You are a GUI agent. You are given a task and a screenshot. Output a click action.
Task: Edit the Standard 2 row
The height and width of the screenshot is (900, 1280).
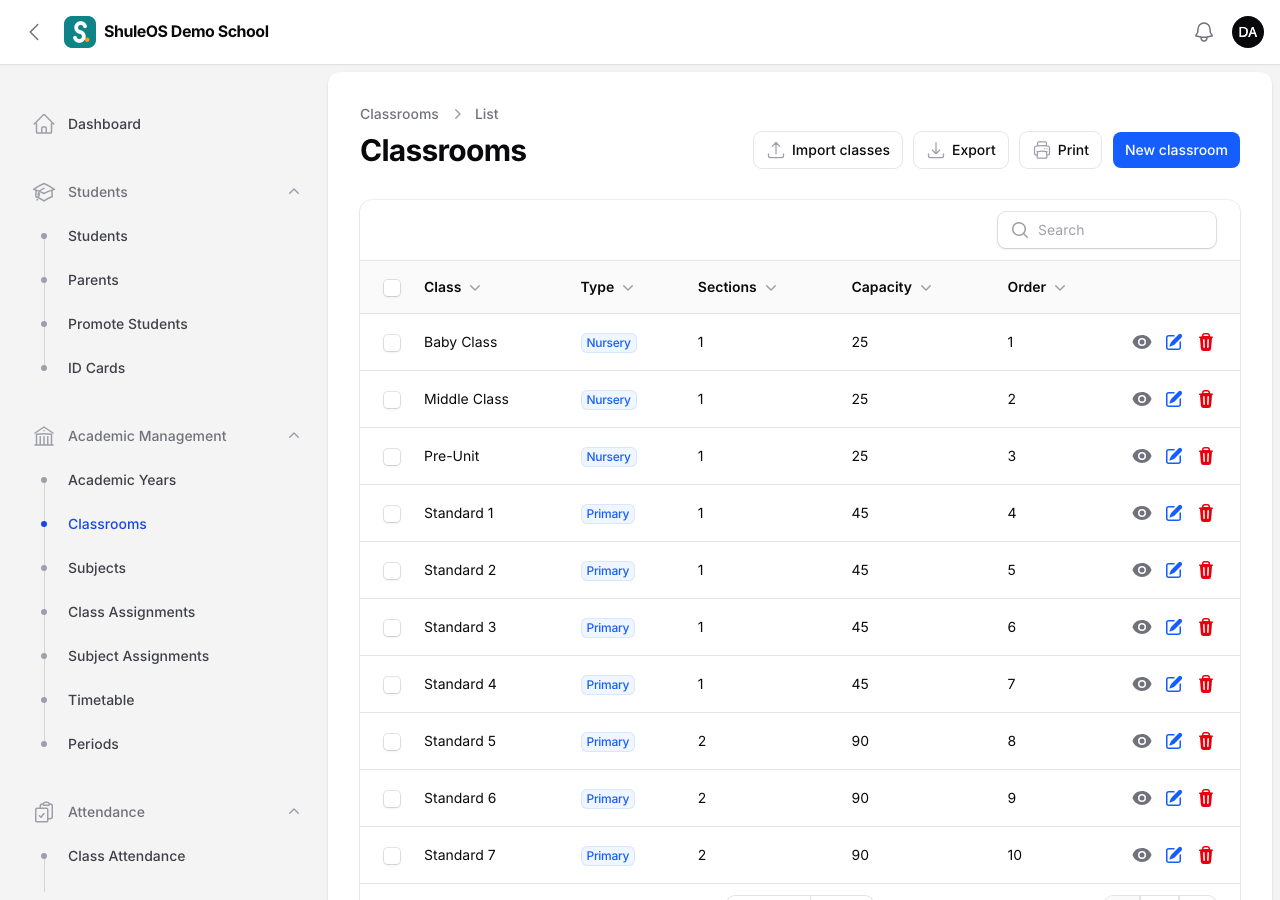pos(1174,570)
